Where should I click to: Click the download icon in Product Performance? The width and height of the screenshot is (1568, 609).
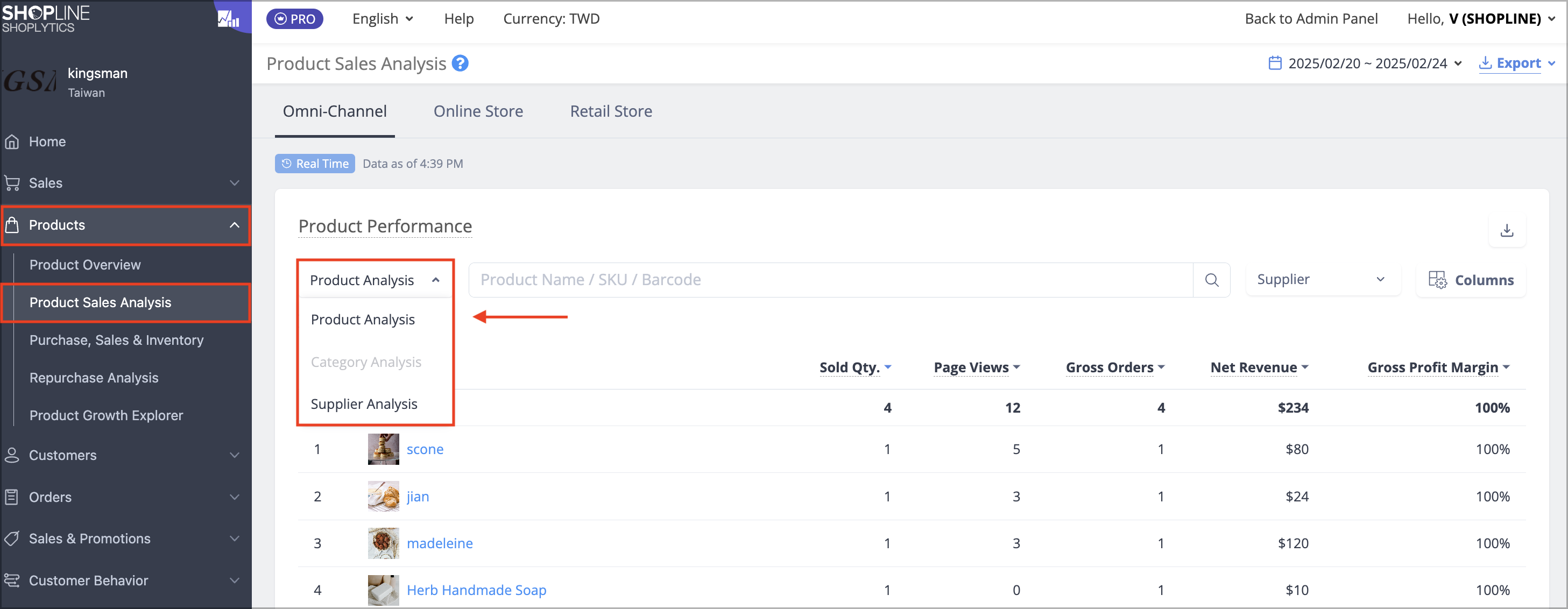tap(1507, 231)
